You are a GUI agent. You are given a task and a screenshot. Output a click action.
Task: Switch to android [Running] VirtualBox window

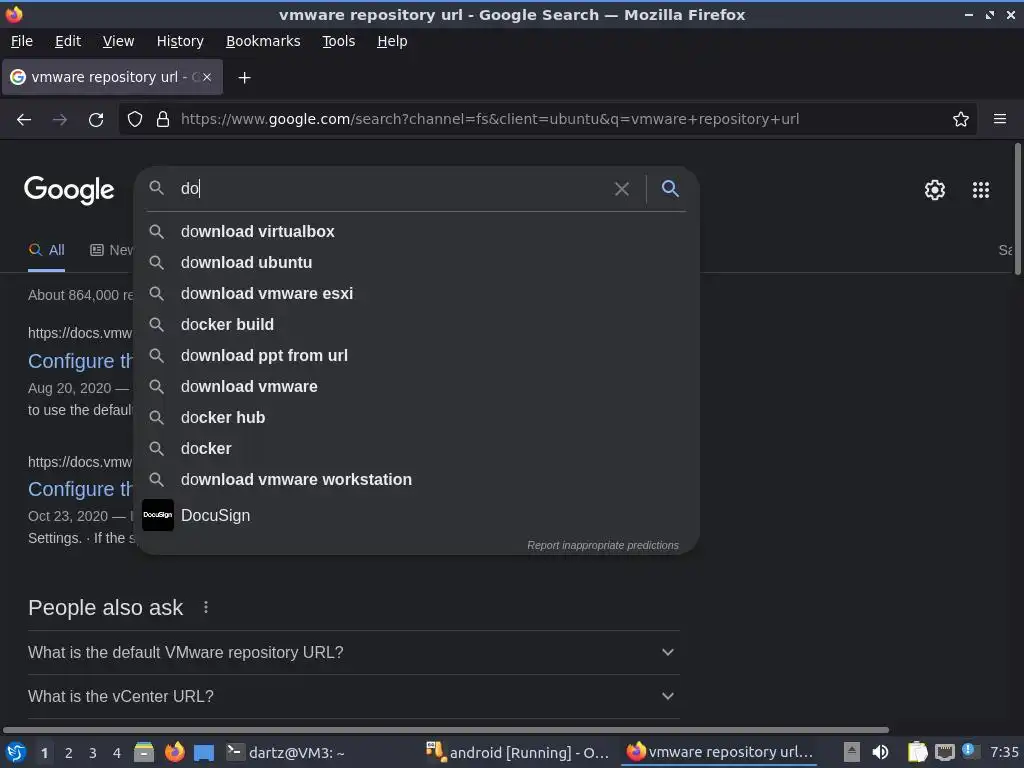(x=517, y=753)
